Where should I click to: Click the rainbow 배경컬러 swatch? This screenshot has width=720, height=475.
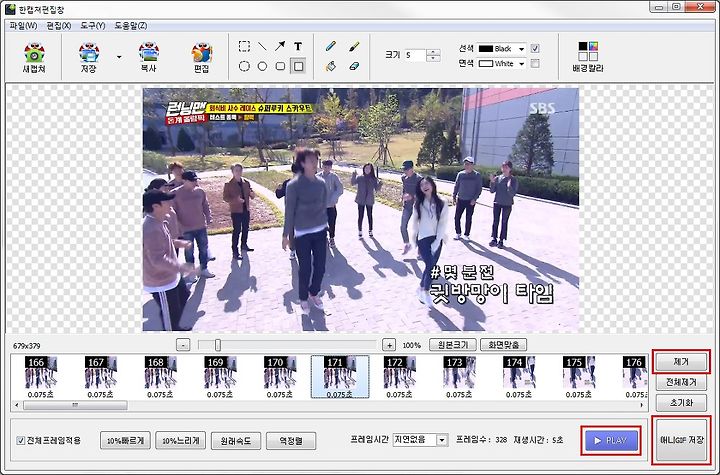click(593, 45)
